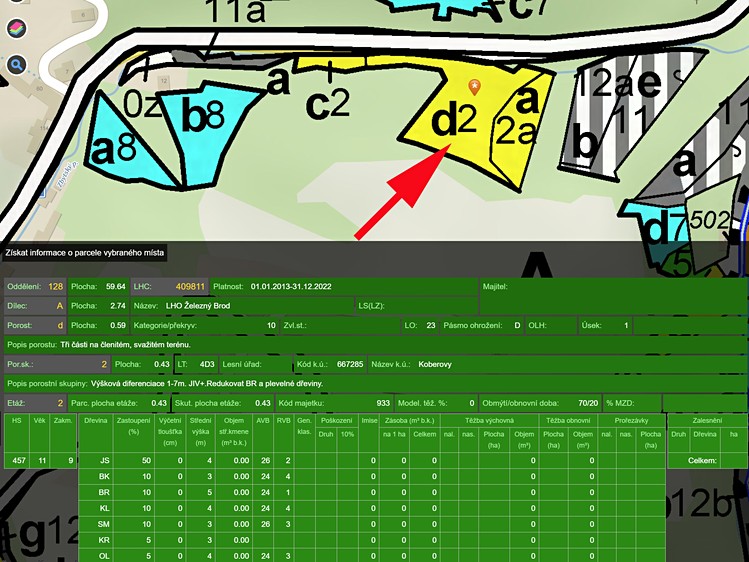The height and width of the screenshot is (562, 749).
Task: Click the Etáž value 2
Action: pyautogui.click(x=60, y=403)
